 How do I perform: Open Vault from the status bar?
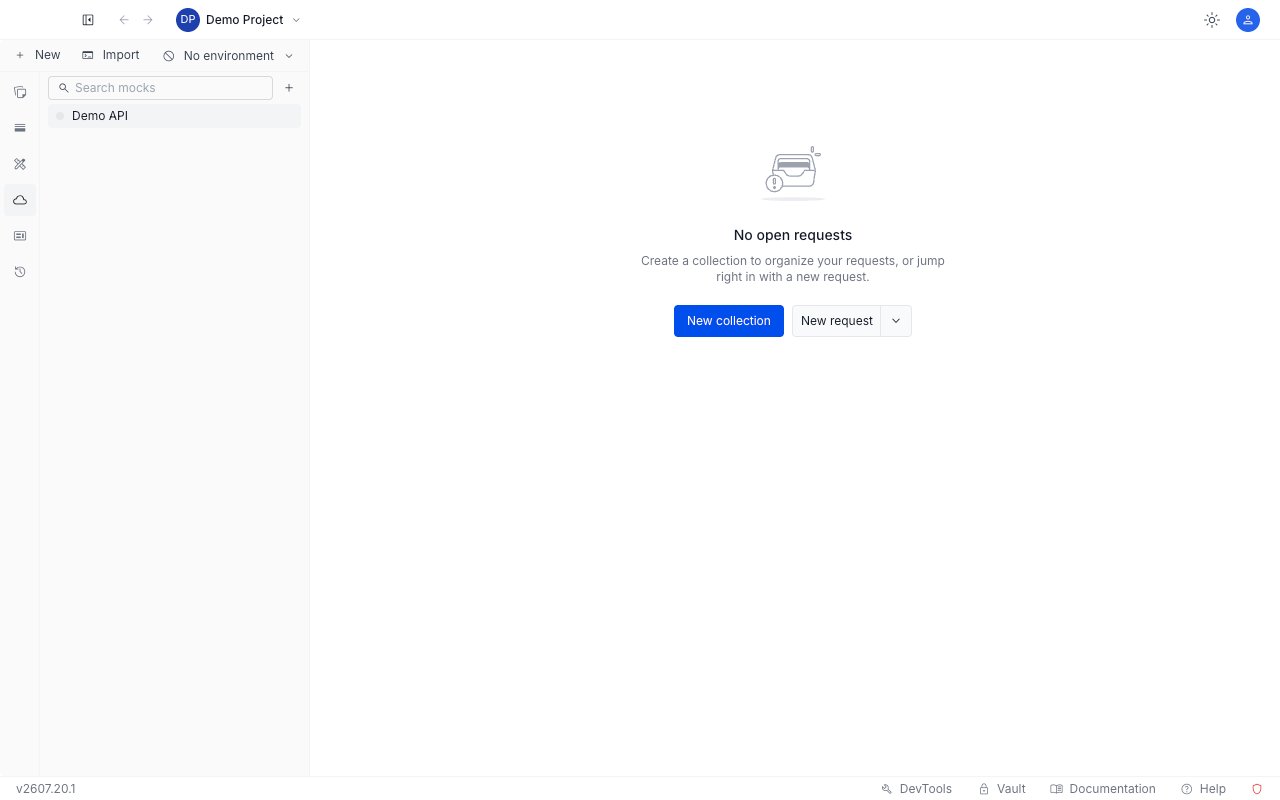point(1002,789)
